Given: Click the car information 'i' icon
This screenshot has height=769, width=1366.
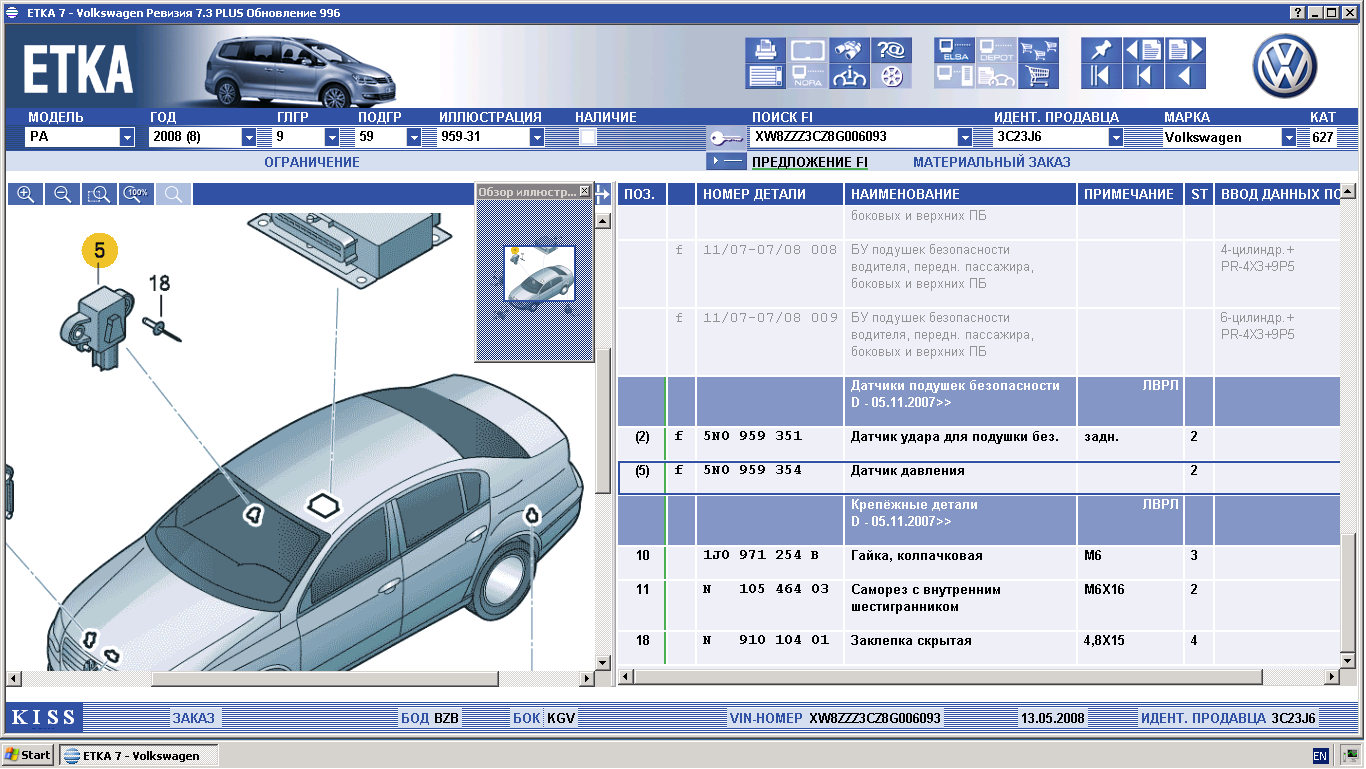Looking at the screenshot, I should point(849,76).
